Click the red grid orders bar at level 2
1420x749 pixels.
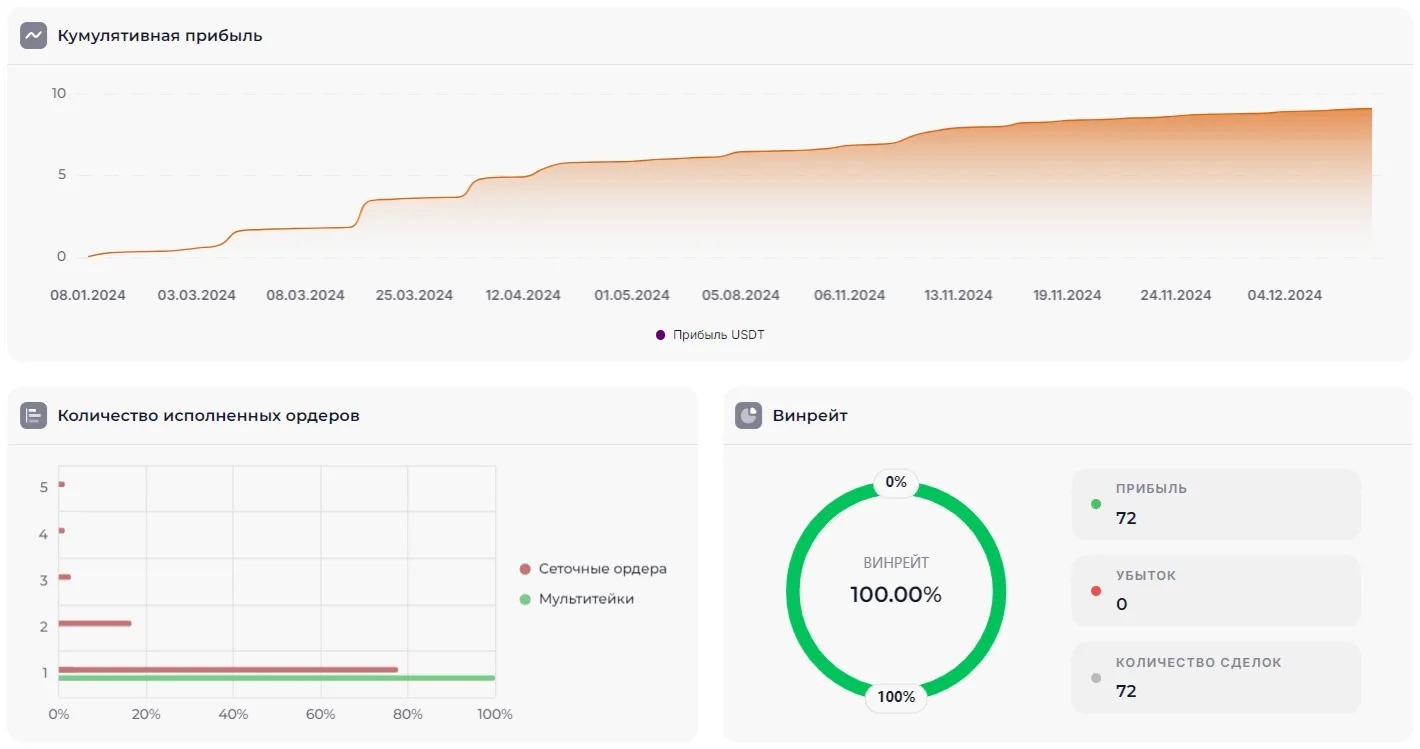coord(95,623)
